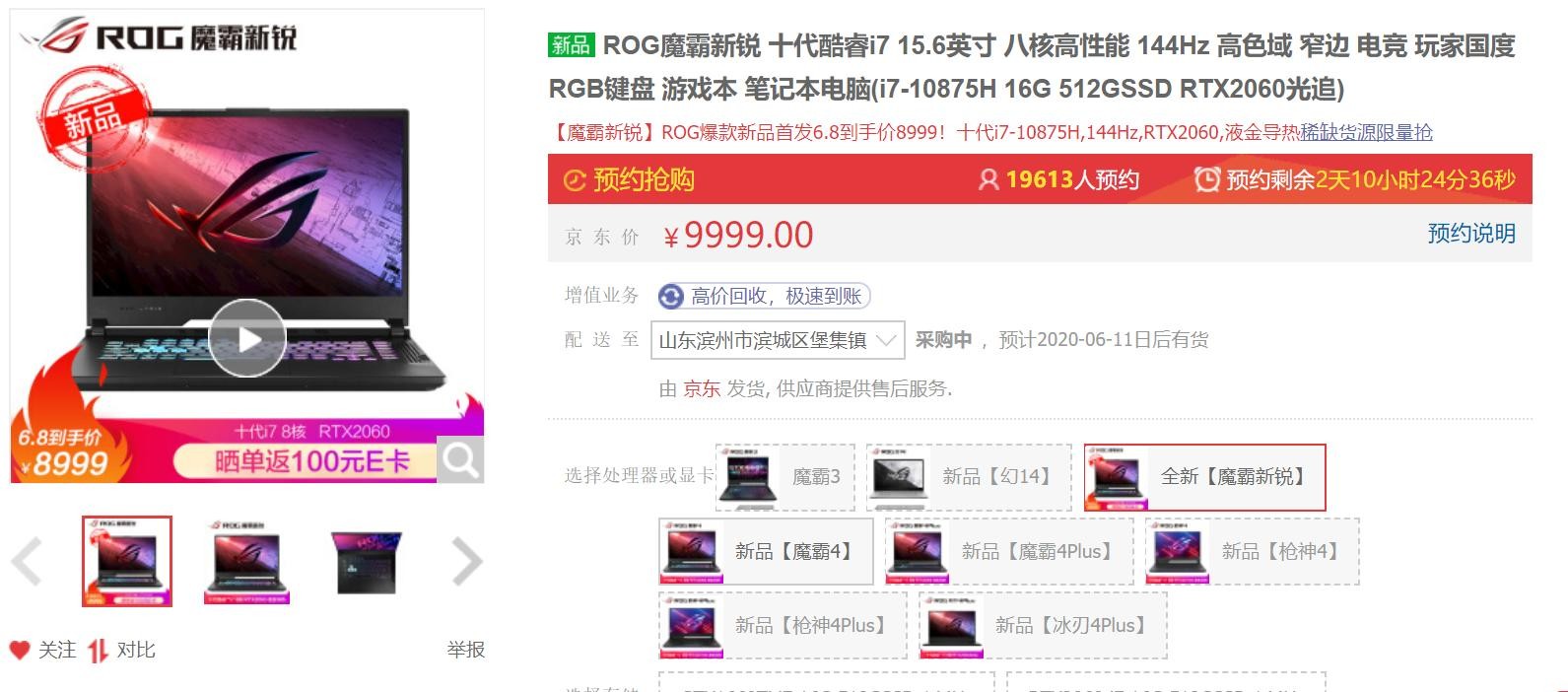The height and width of the screenshot is (692, 1568).
Task: Click the red heart 关注 icon
Action: click(x=20, y=650)
